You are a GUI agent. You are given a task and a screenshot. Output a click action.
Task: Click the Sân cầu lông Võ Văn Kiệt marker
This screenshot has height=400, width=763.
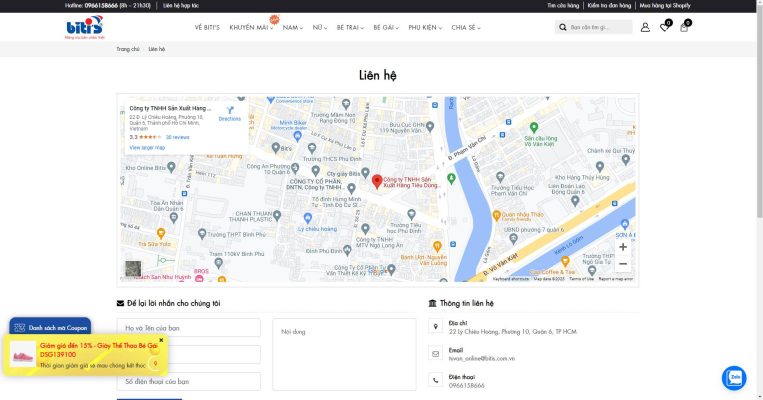pyautogui.click(x=534, y=127)
